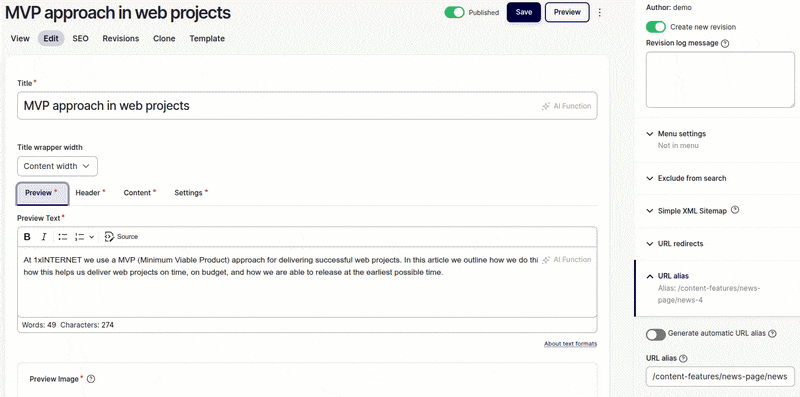Switch to the Settings field group tab
This screenshot has width=800, height=397.
click(191, 193)
